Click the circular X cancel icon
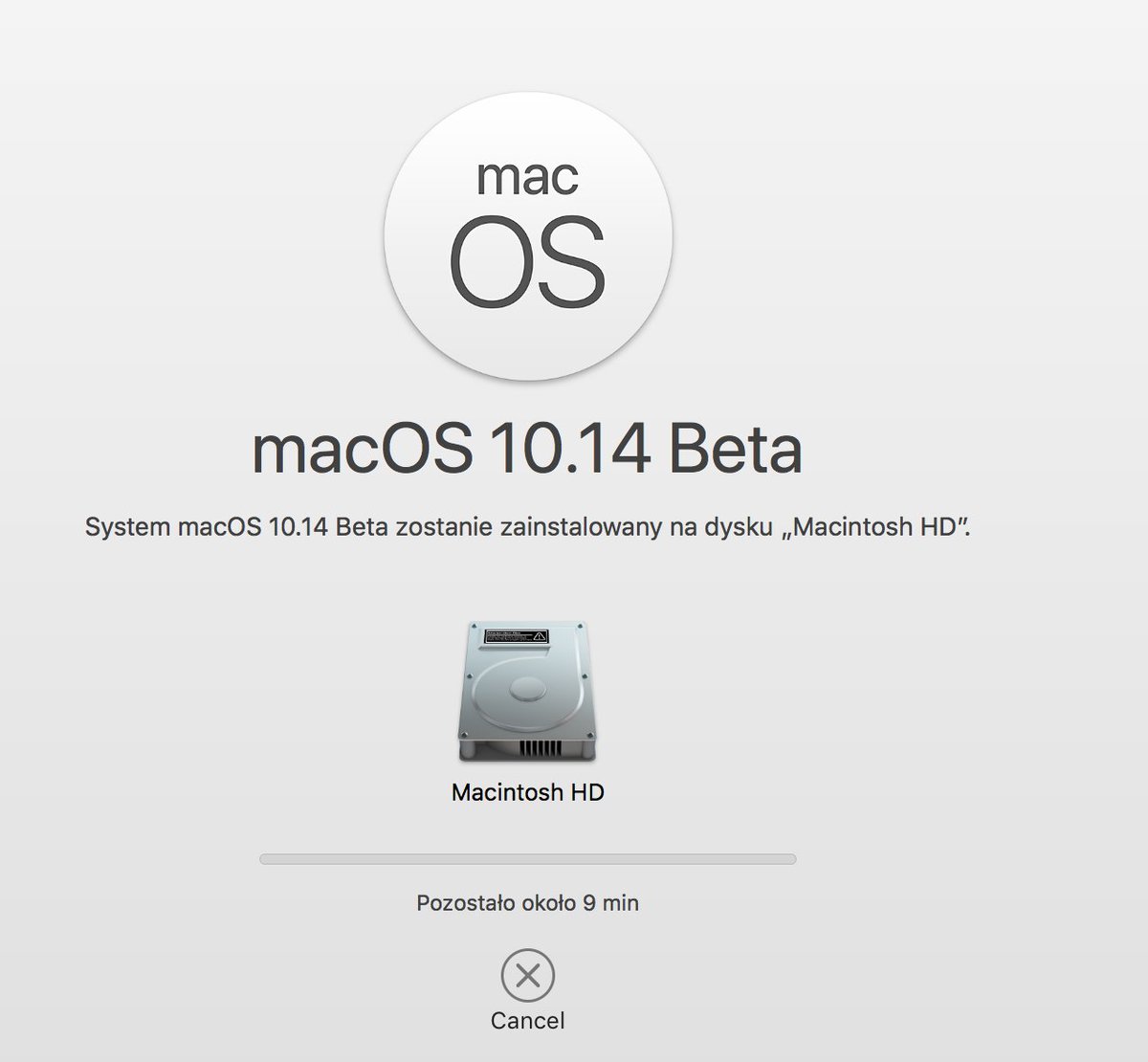Viewport: 1148px width, 1062px height. coord(528,976)
